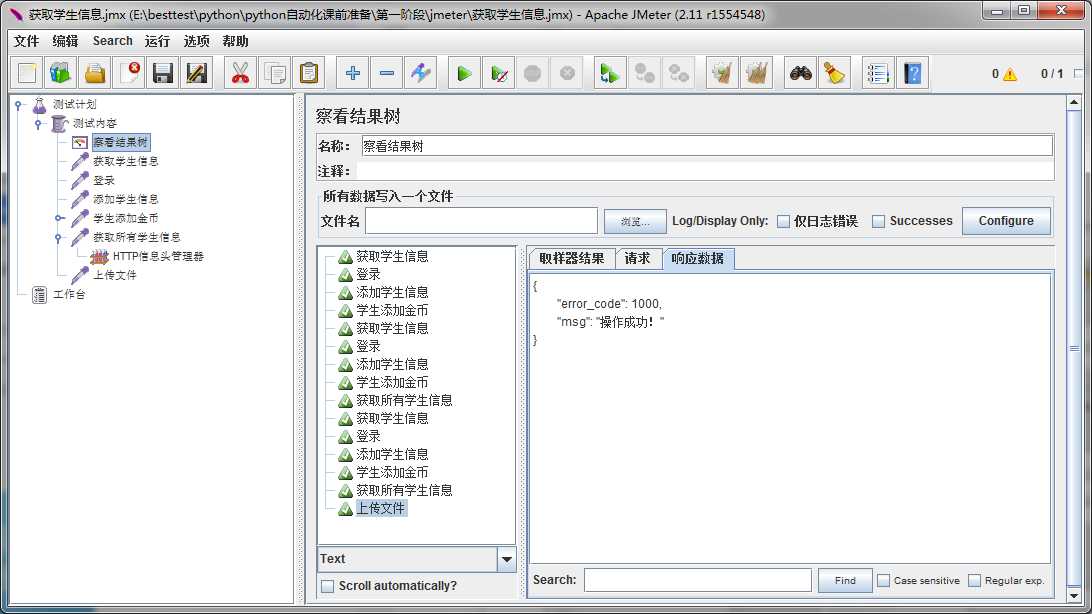The height and width of the screenshot is (614, 1092).
Task: Open the 运行 menu
Action: pos(157,41)
